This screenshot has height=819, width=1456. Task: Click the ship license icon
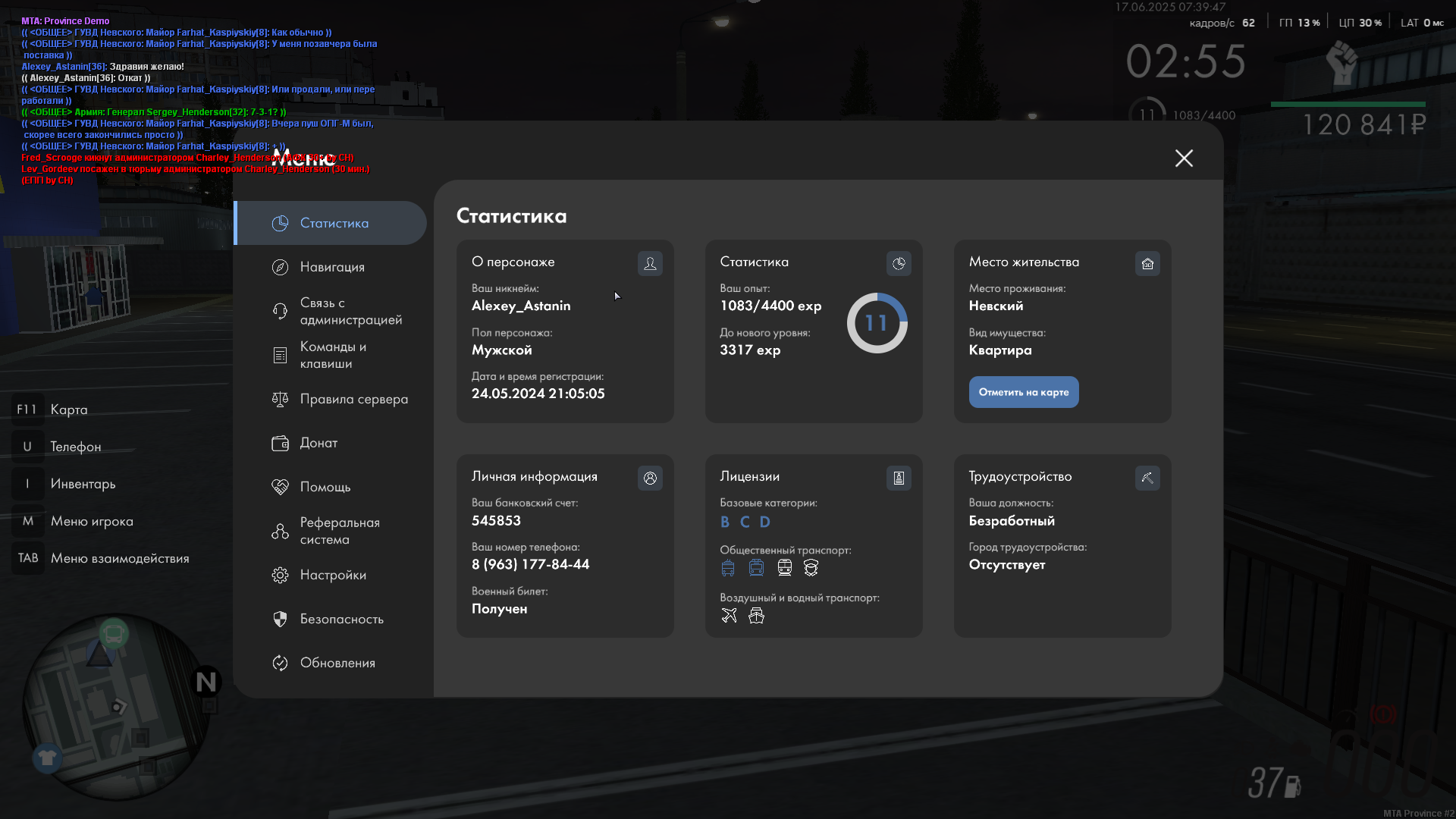(x=756, y=616)
